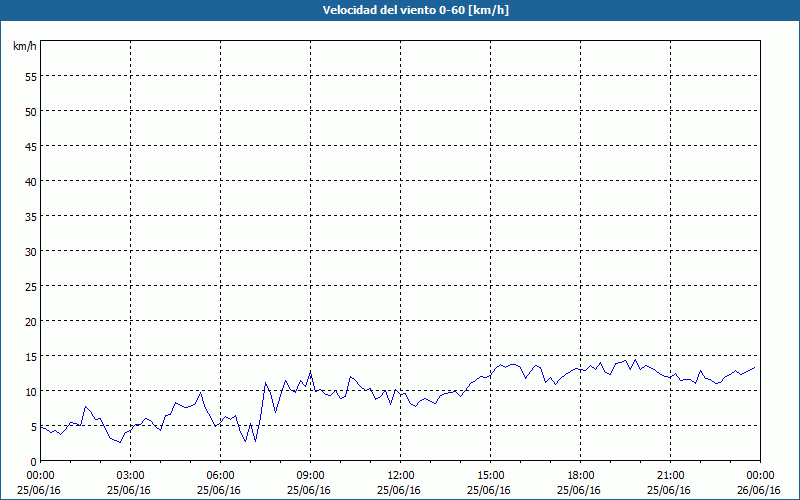The image size is (800, 500).
Task: Click the 25 y-axis tick label
Action: tap(30, 286)
